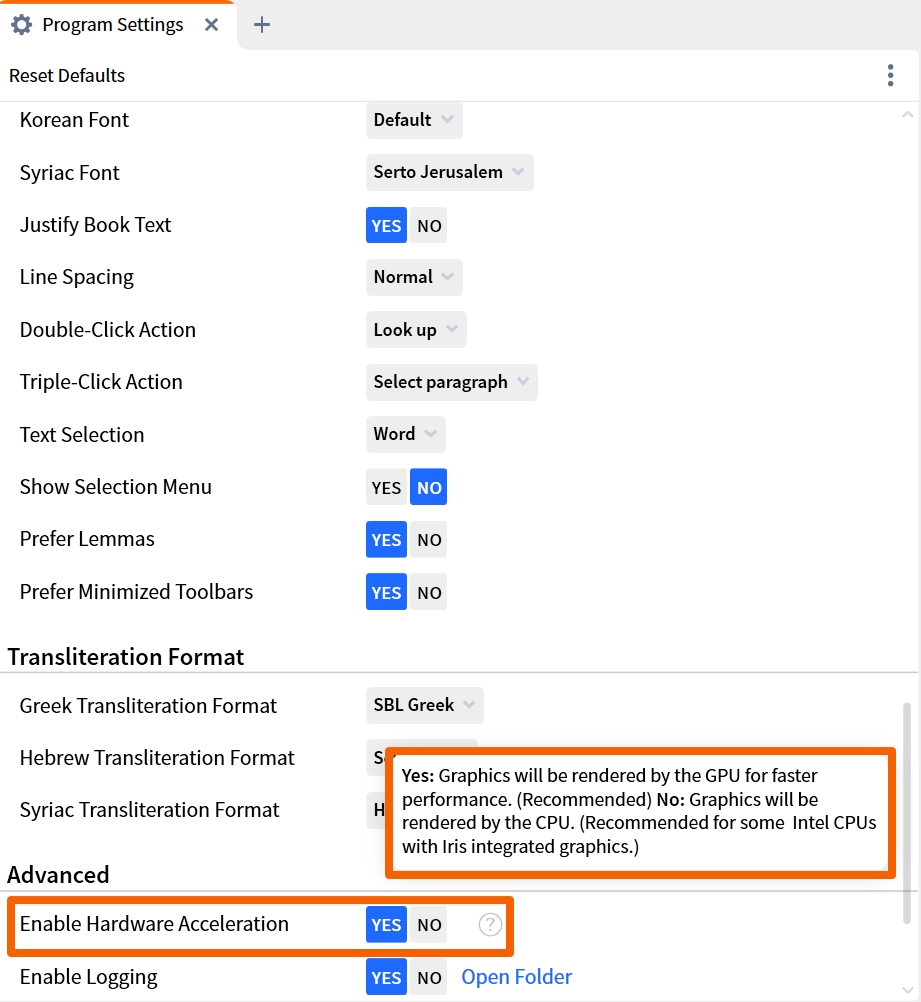Click the Double-Click Action label
The height and width of the screenshot is (1002, 921).
click(107, 330)
